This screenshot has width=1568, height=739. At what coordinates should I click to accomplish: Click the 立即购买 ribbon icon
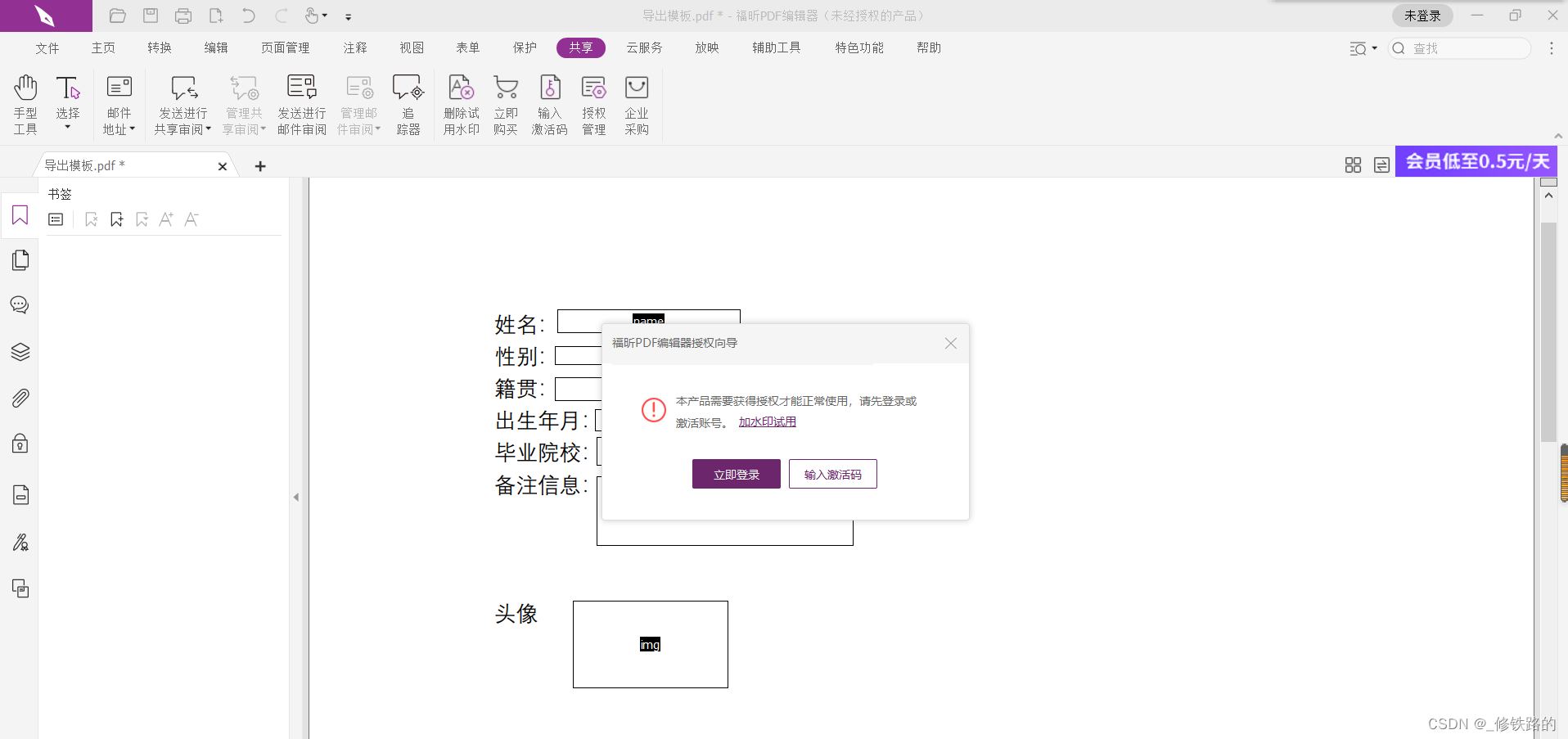point(505,102)
